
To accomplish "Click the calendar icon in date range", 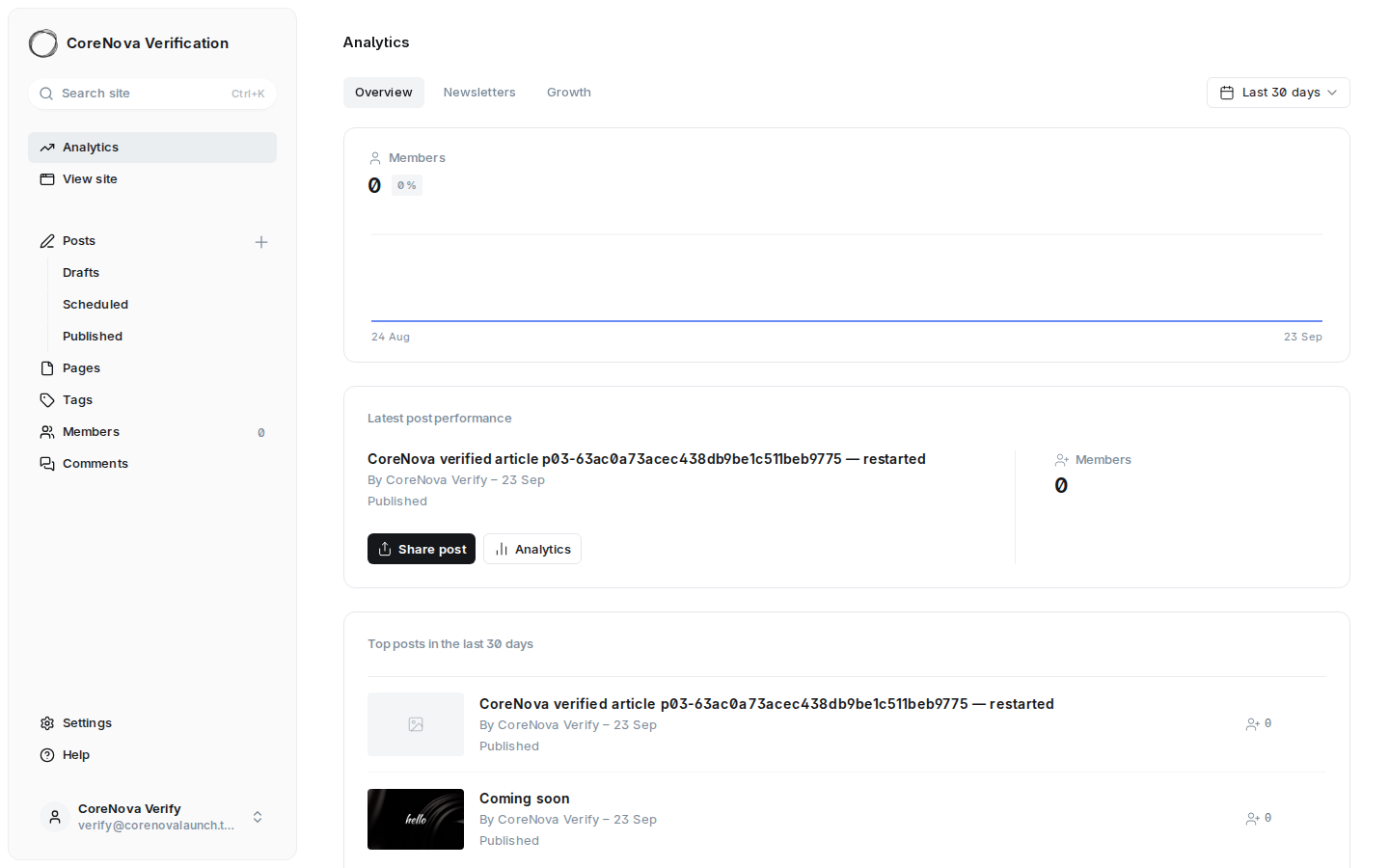I will (1227, 93).
